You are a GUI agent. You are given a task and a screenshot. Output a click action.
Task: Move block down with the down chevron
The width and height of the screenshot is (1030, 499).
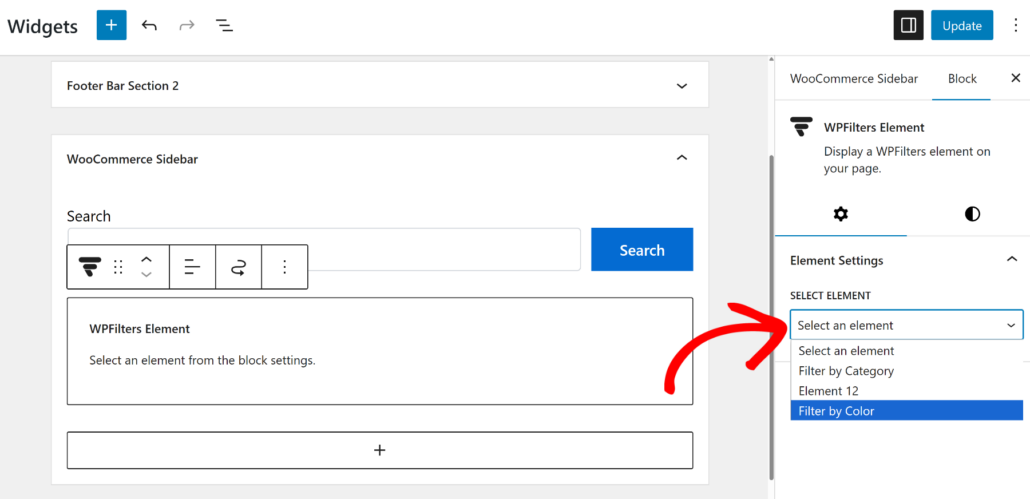[146, 274]
